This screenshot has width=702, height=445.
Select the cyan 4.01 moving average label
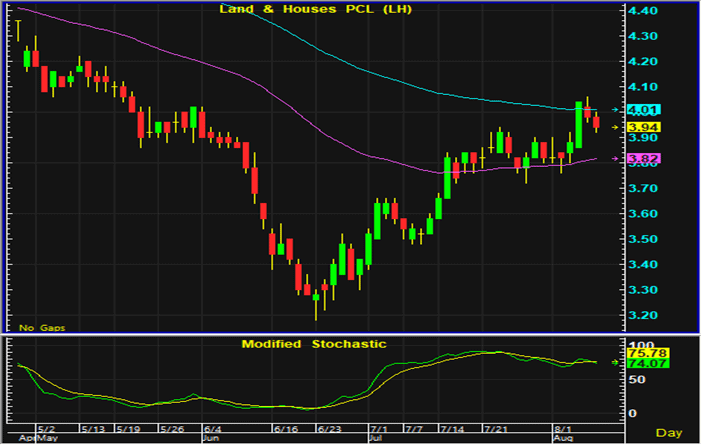[x=640, y=109]
